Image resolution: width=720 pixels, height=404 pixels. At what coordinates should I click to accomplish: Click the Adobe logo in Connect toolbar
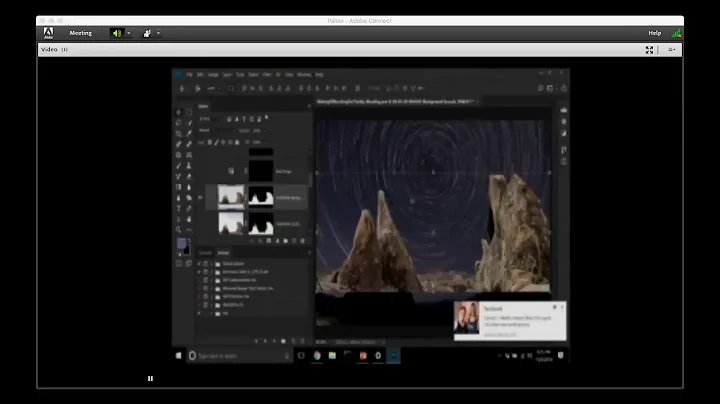[x=48, y=33]
